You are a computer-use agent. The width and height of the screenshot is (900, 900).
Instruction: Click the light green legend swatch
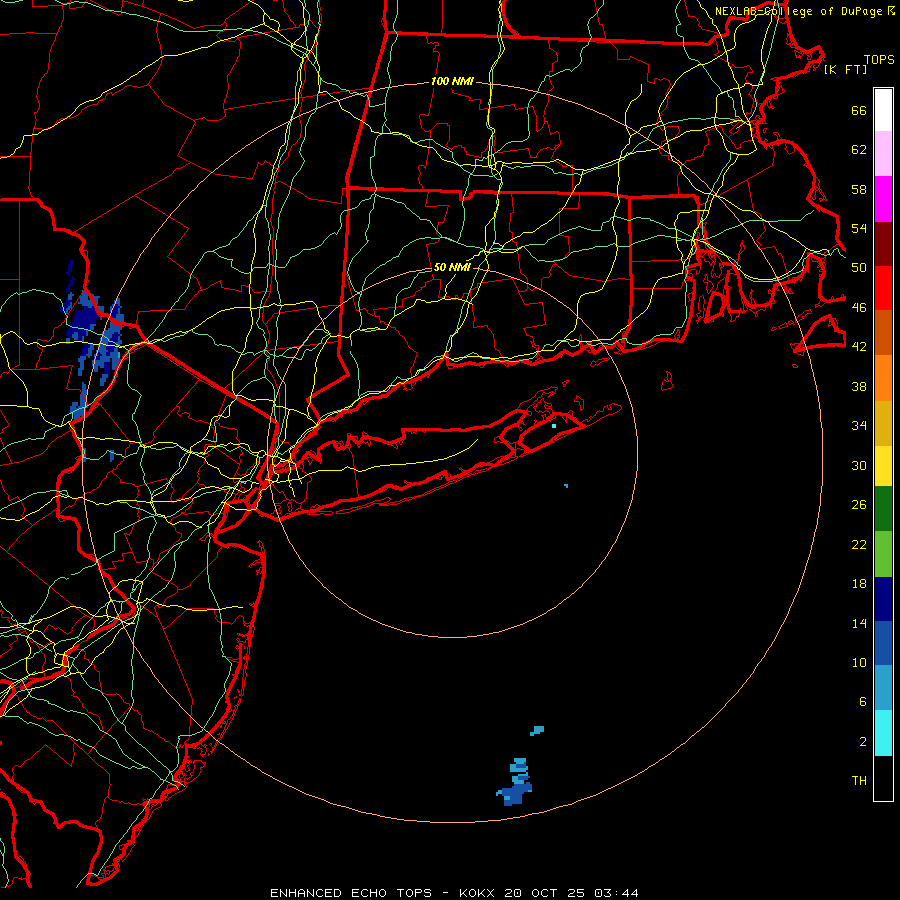883,554
